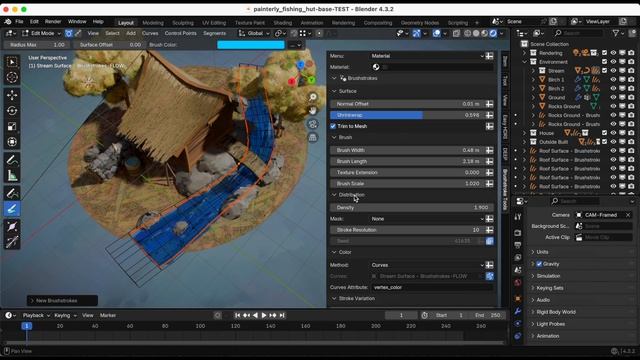Open the Scene properties tab icon
The image size is (640, 360).
(518, 270)
